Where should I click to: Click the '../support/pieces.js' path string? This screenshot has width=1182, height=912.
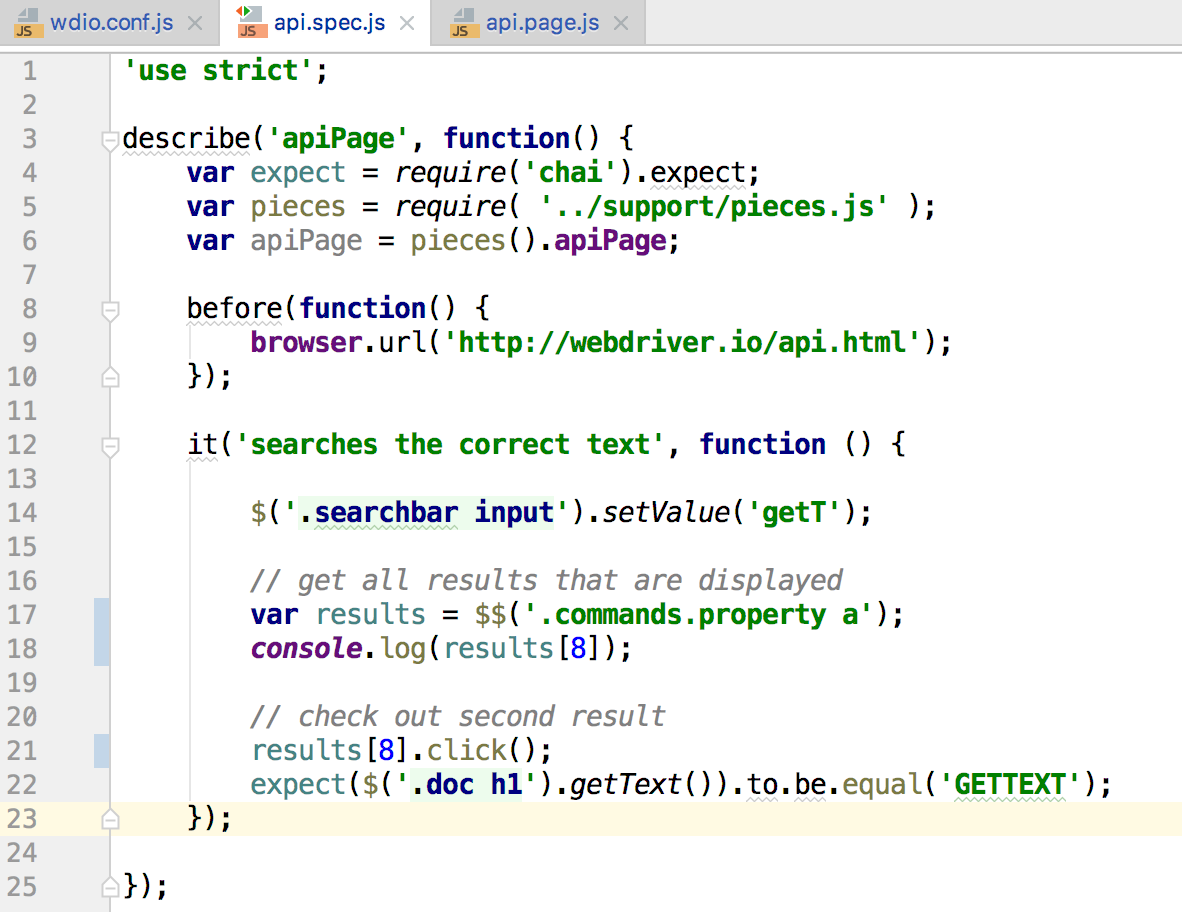tap(715, 207)
